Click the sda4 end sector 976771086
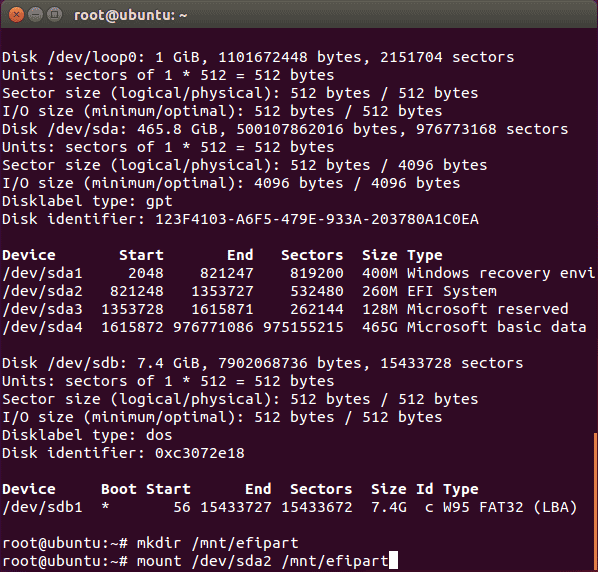598x572 pixels. (x=214, y=327)
